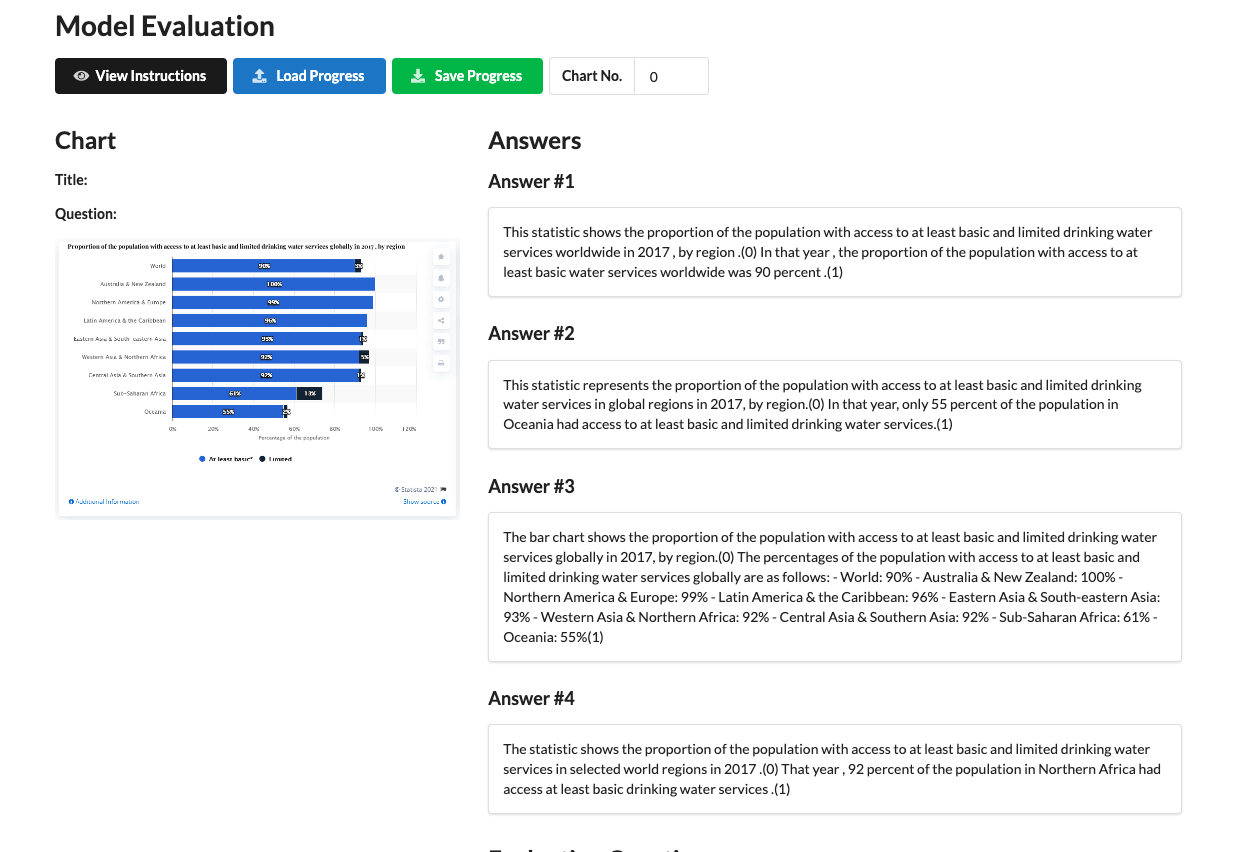Click the quotation mark citation icon
The image size is (1235, 852).
pos(441,341)
